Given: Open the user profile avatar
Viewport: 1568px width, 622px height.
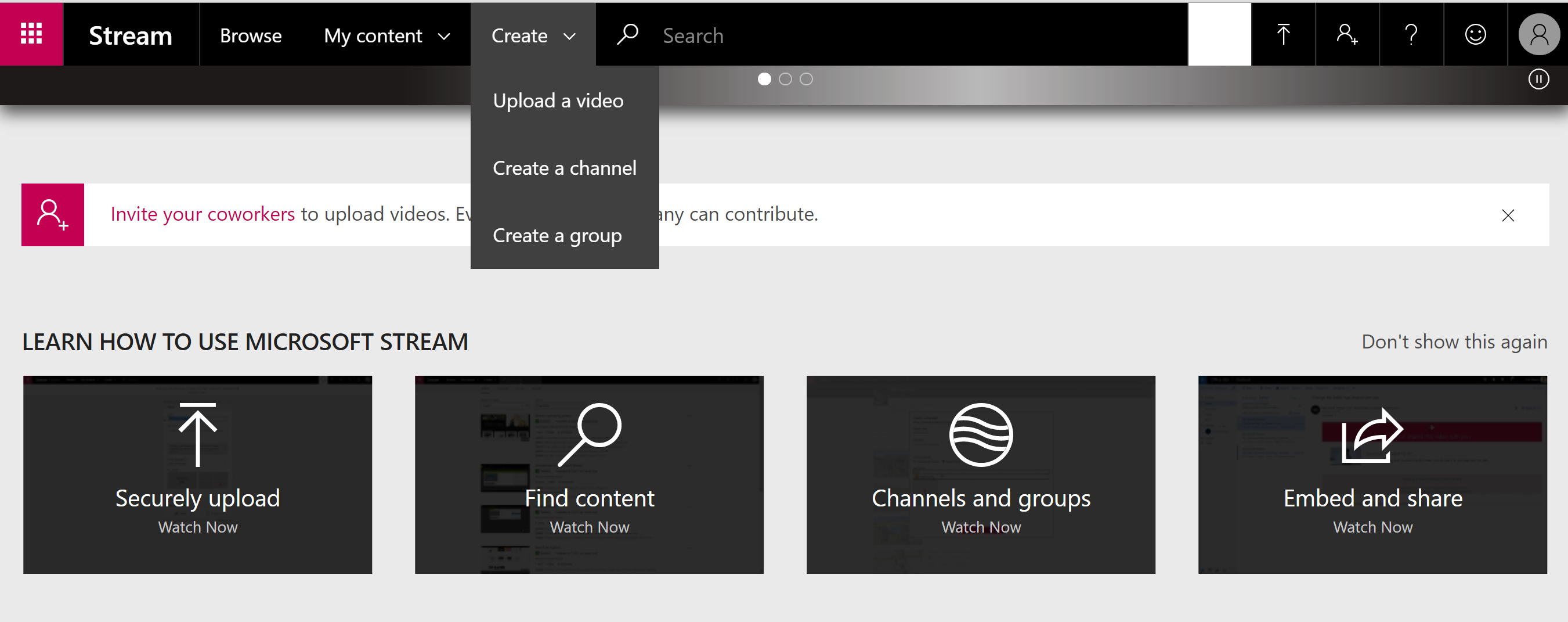Looking at the screenshot, I should click(1539, 34).
